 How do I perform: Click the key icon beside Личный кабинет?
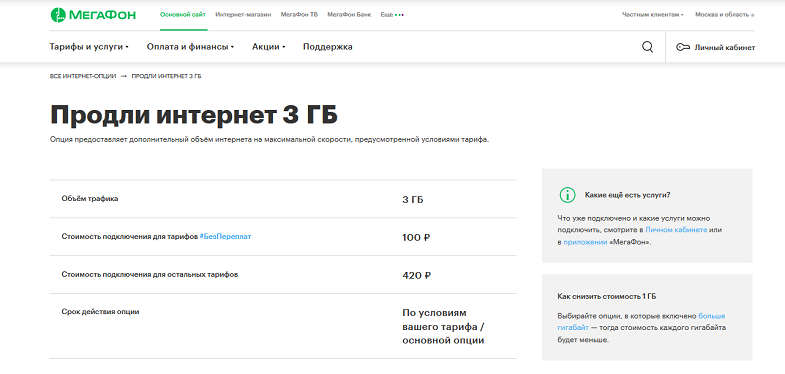683,48
